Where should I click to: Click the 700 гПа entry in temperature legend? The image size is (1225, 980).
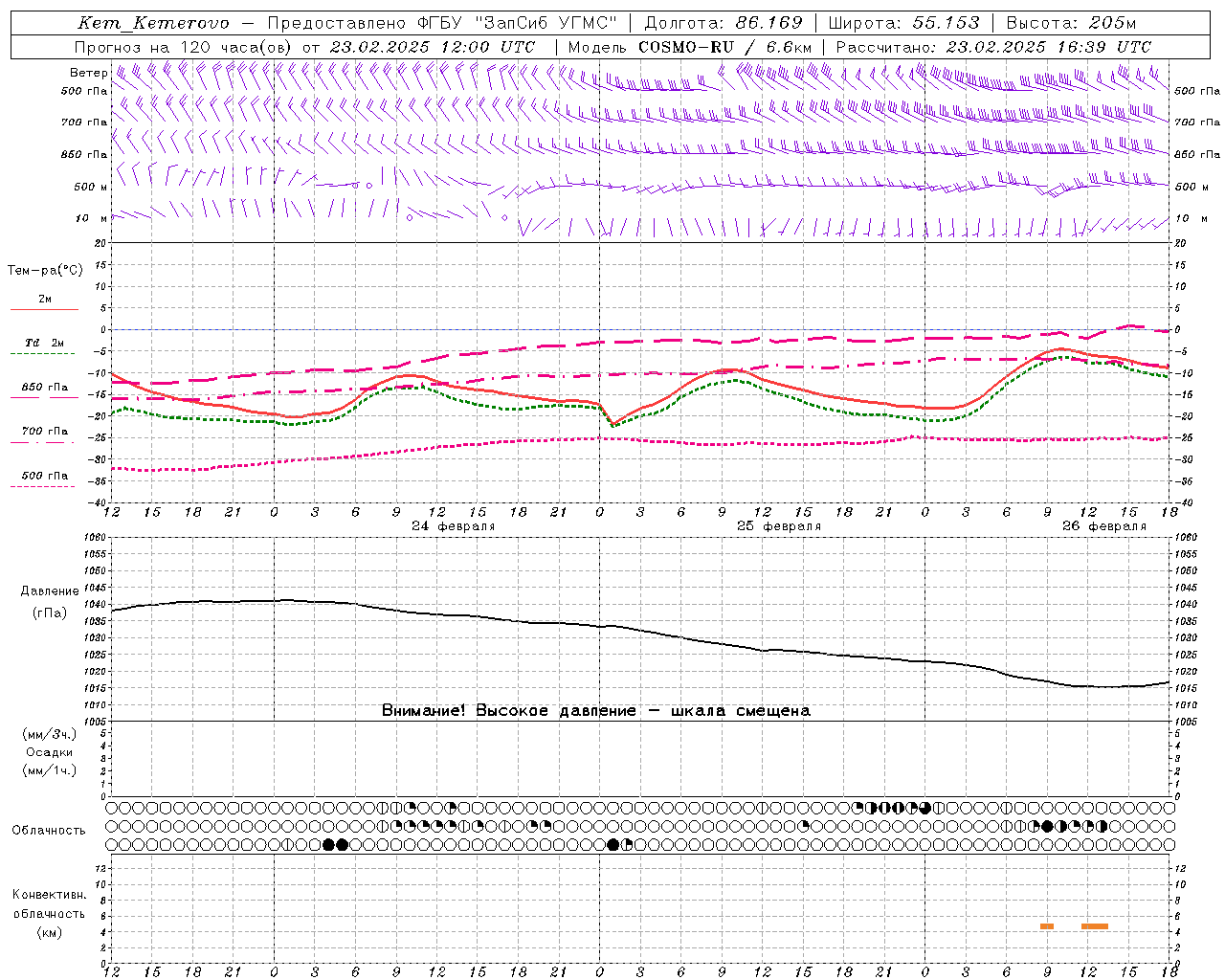pyautogui.click(x=45, y=432)
